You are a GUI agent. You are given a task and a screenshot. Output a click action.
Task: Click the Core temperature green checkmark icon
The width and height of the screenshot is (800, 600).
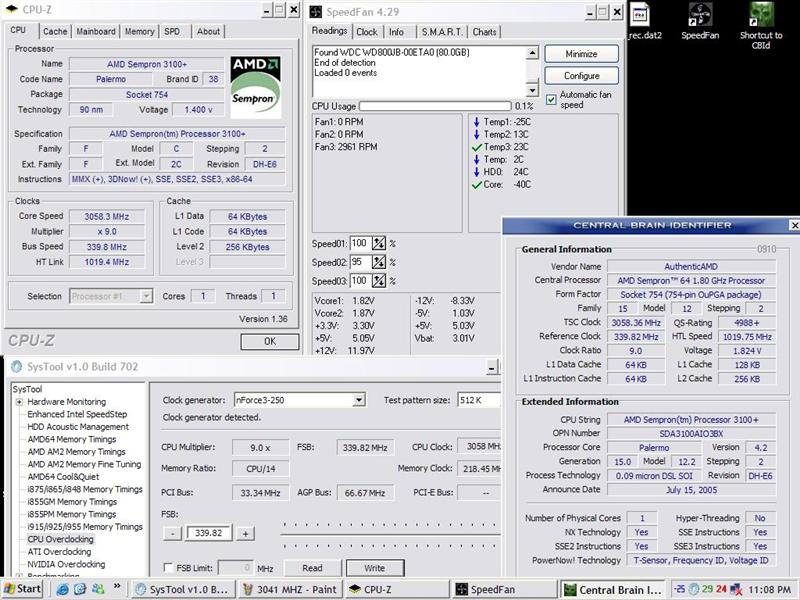(x=477, y=185)
